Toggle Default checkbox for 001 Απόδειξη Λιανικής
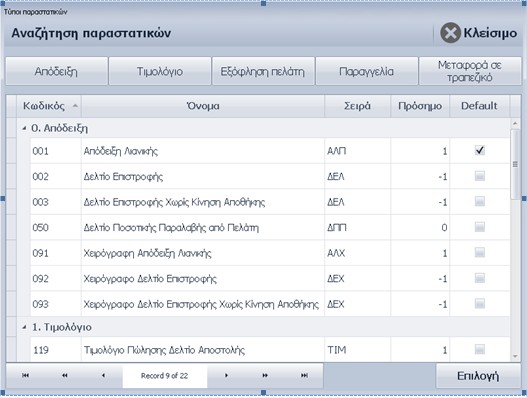The height and width of the screenshot is (398, 527). (x=480, y=150)
